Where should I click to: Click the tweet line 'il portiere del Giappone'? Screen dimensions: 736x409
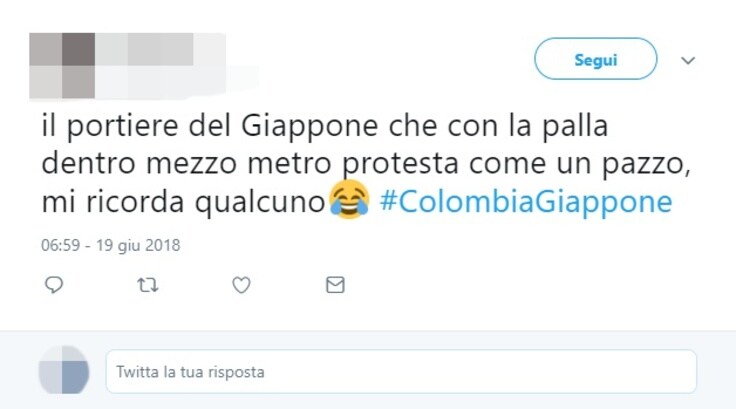[x=209, y=126]
